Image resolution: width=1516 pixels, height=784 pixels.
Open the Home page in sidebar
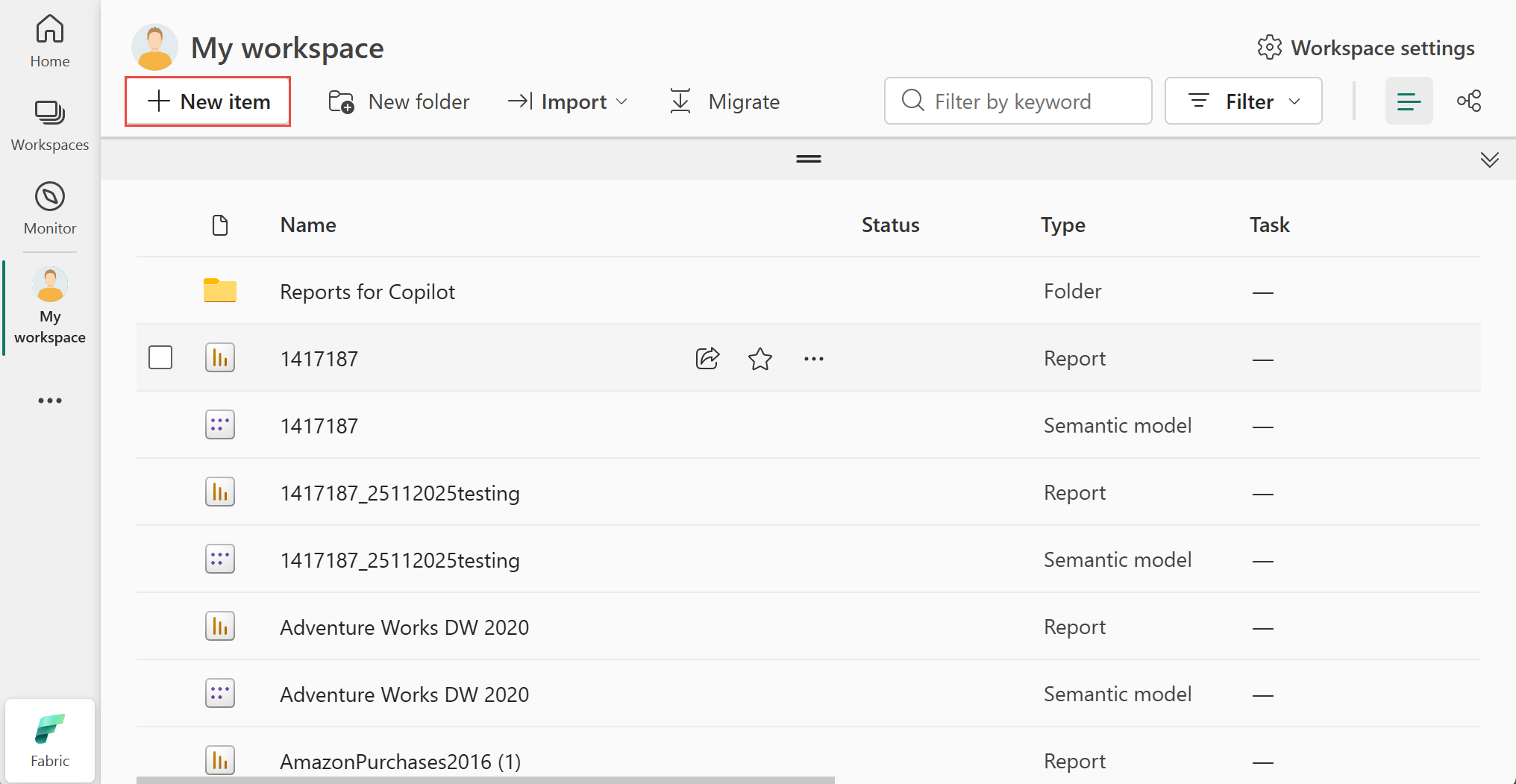(50, 41)
